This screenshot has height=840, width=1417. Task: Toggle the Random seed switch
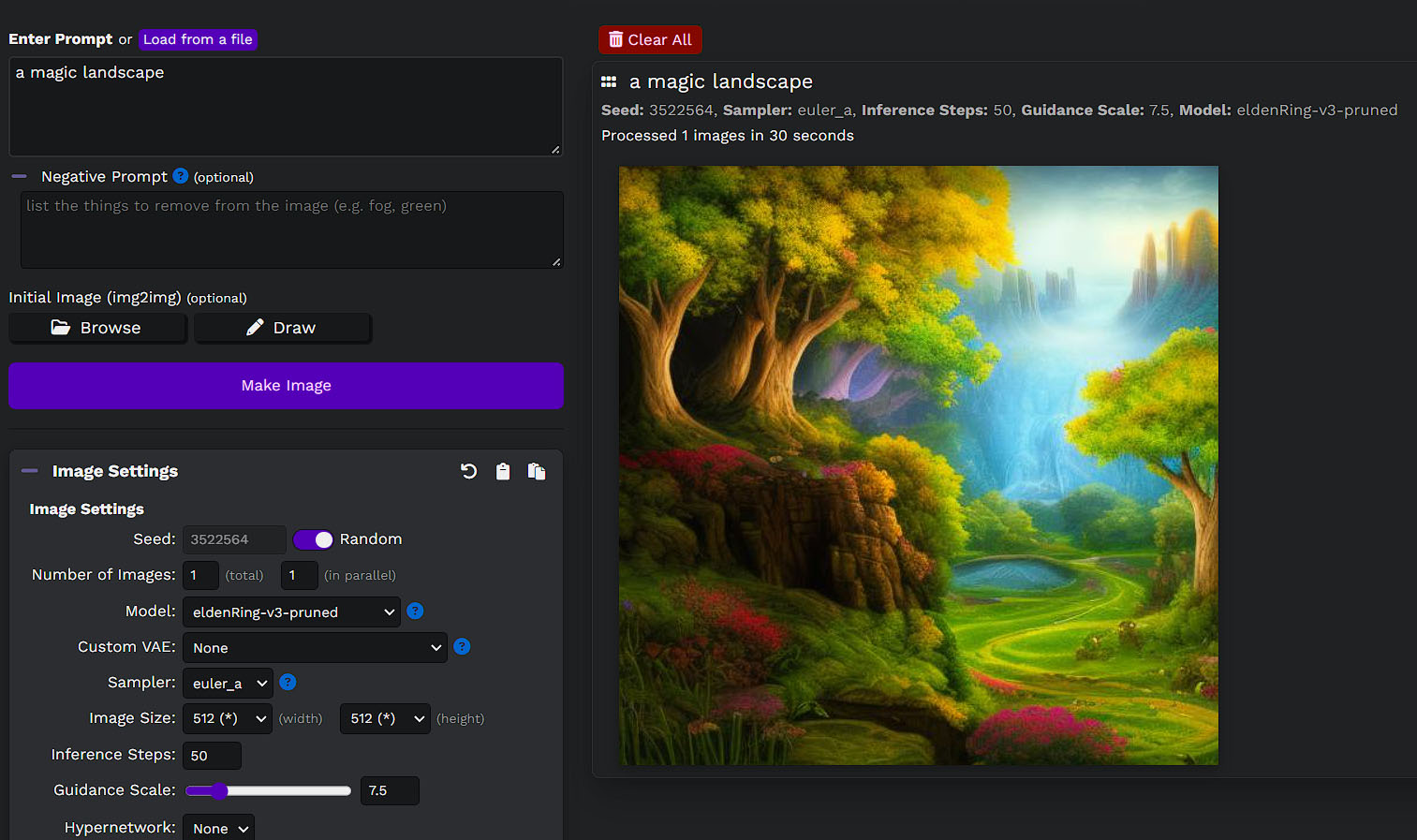click(x=313, y=539)
